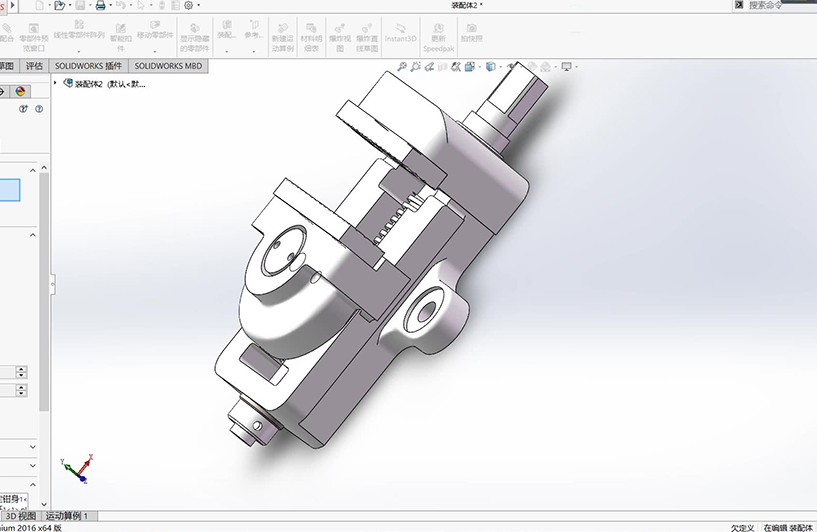817x532 pixels.
Task: Click the appearance color-wheel tab in left panel
Action: 20,92
